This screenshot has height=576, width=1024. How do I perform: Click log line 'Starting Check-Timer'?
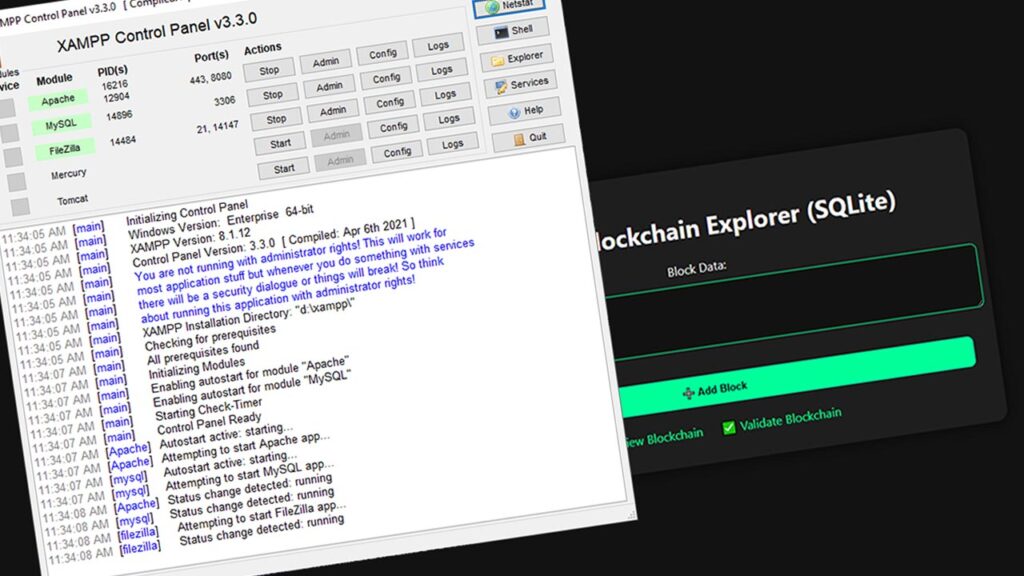coord(208,410)
